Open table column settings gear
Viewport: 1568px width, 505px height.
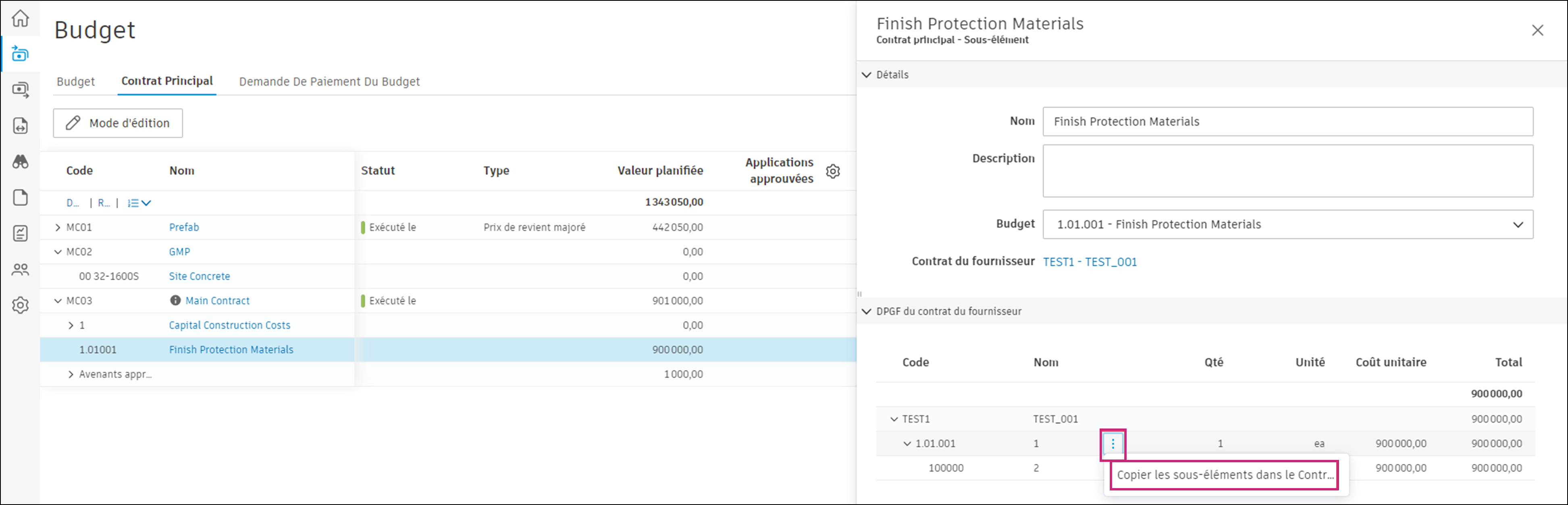pos(833,172)
